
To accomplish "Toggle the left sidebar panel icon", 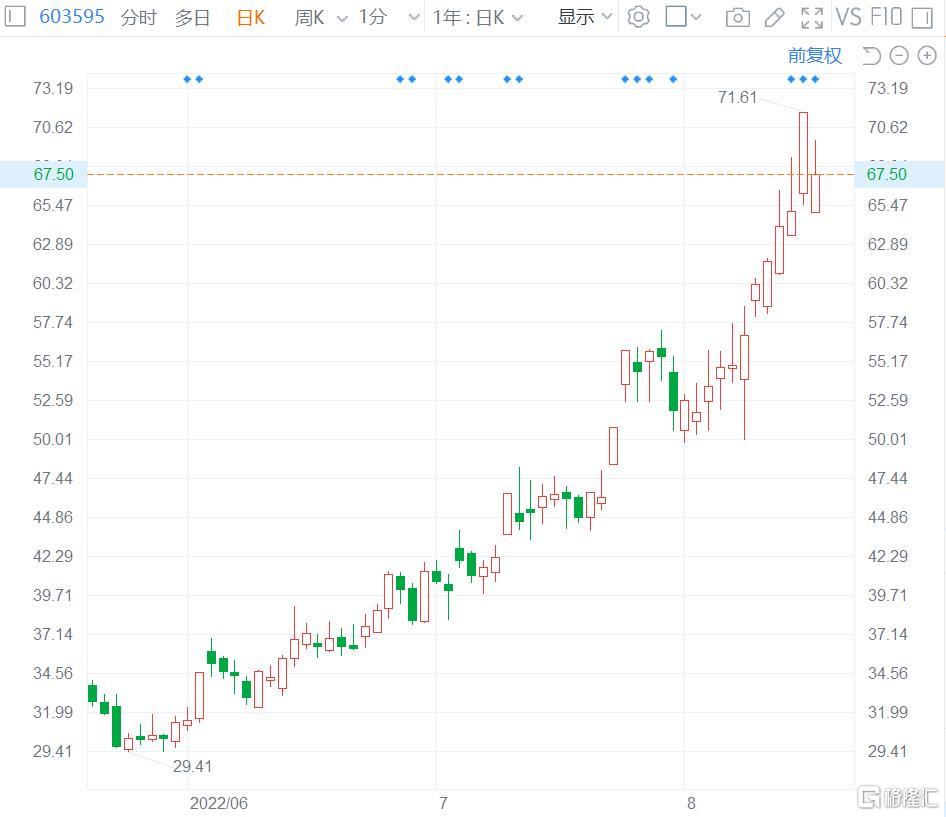I will pyautogui.click(x=14, y=16).
